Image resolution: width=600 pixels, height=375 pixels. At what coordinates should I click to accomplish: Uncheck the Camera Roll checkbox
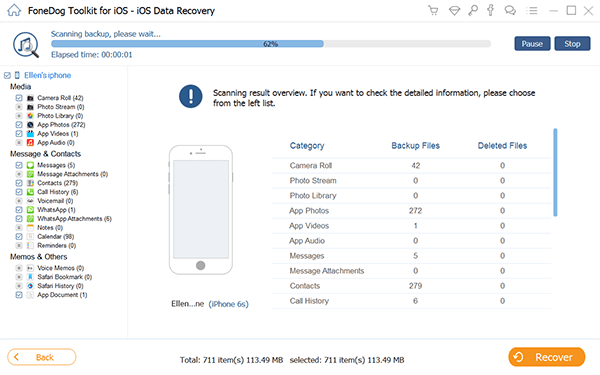19,98
